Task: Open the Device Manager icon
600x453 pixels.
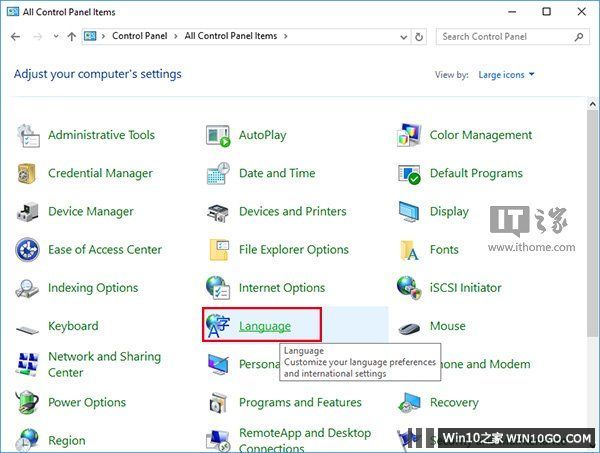Action: pyautogui.click(x=28, y=212)
